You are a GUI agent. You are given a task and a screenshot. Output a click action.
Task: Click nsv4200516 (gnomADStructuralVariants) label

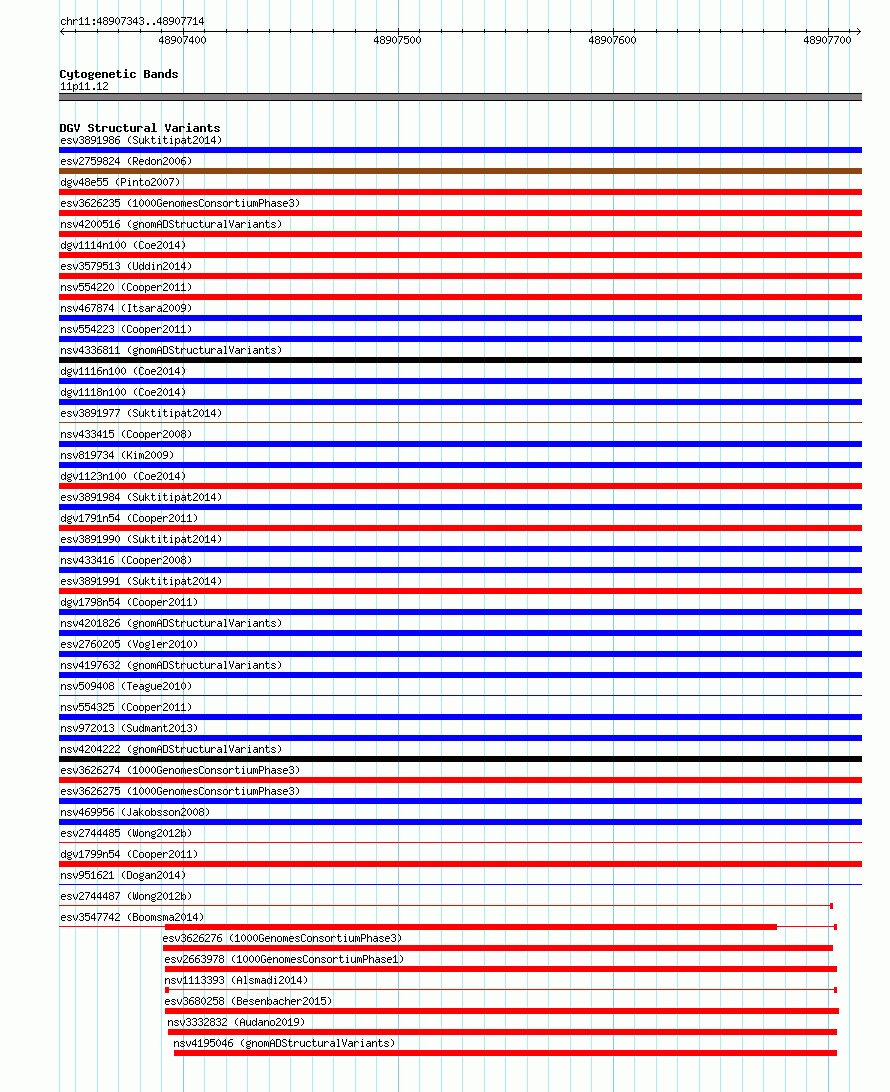point(171,224)
